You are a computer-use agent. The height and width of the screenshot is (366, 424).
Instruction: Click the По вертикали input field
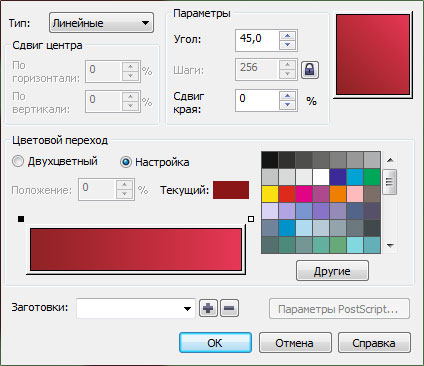coord(104,101)
